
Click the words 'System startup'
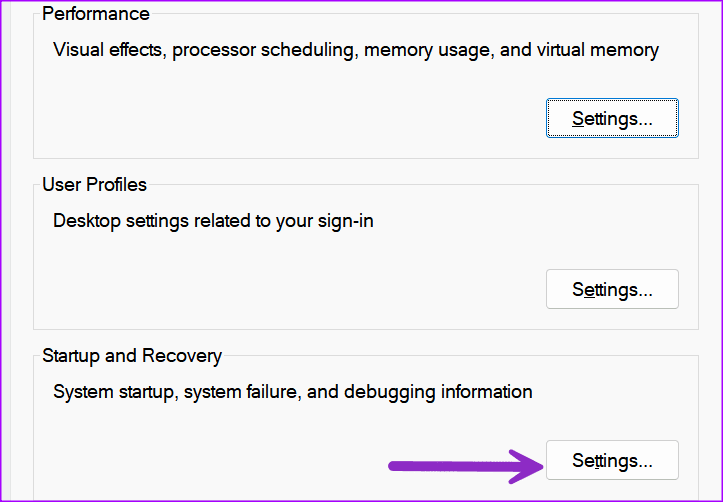[113, 392]
